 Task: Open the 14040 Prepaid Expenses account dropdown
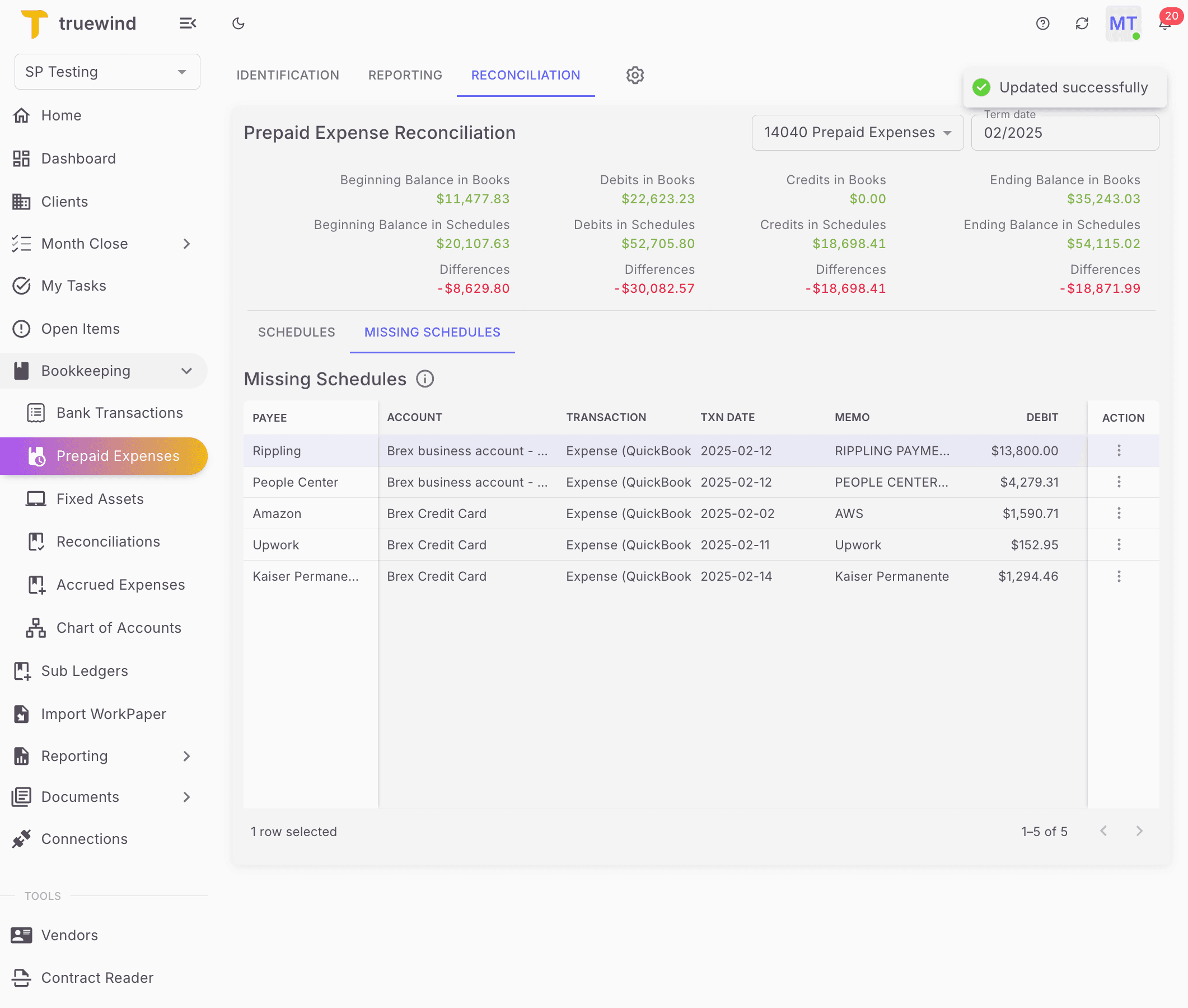(857, 132)
